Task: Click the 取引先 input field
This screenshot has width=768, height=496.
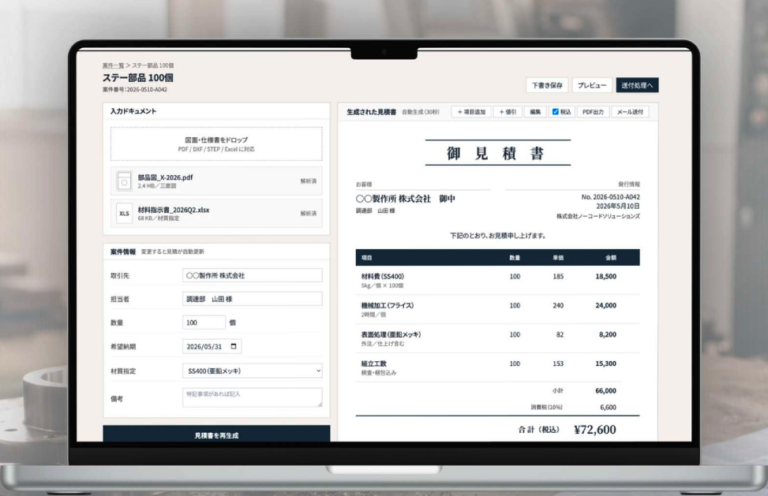Action: [x=252, y=275]
